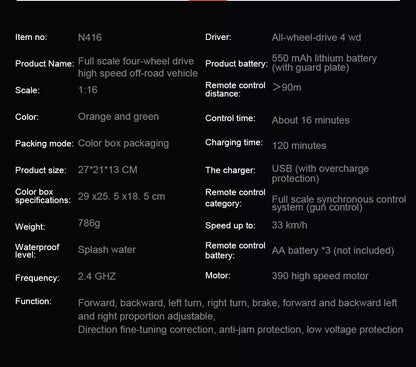The width and height of the screenshot is (416, 367).
Task: Click the Function label
Action: [x=33, y=301]
